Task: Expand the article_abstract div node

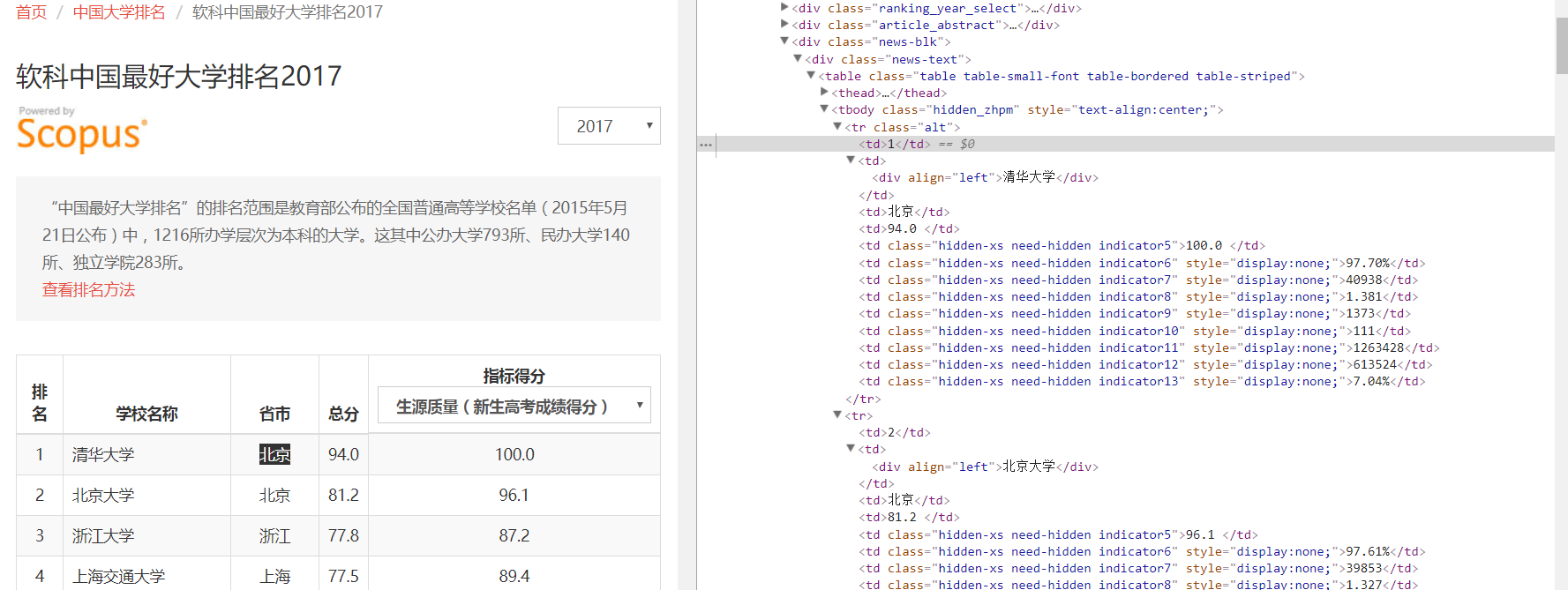Action: click(784, 25)
